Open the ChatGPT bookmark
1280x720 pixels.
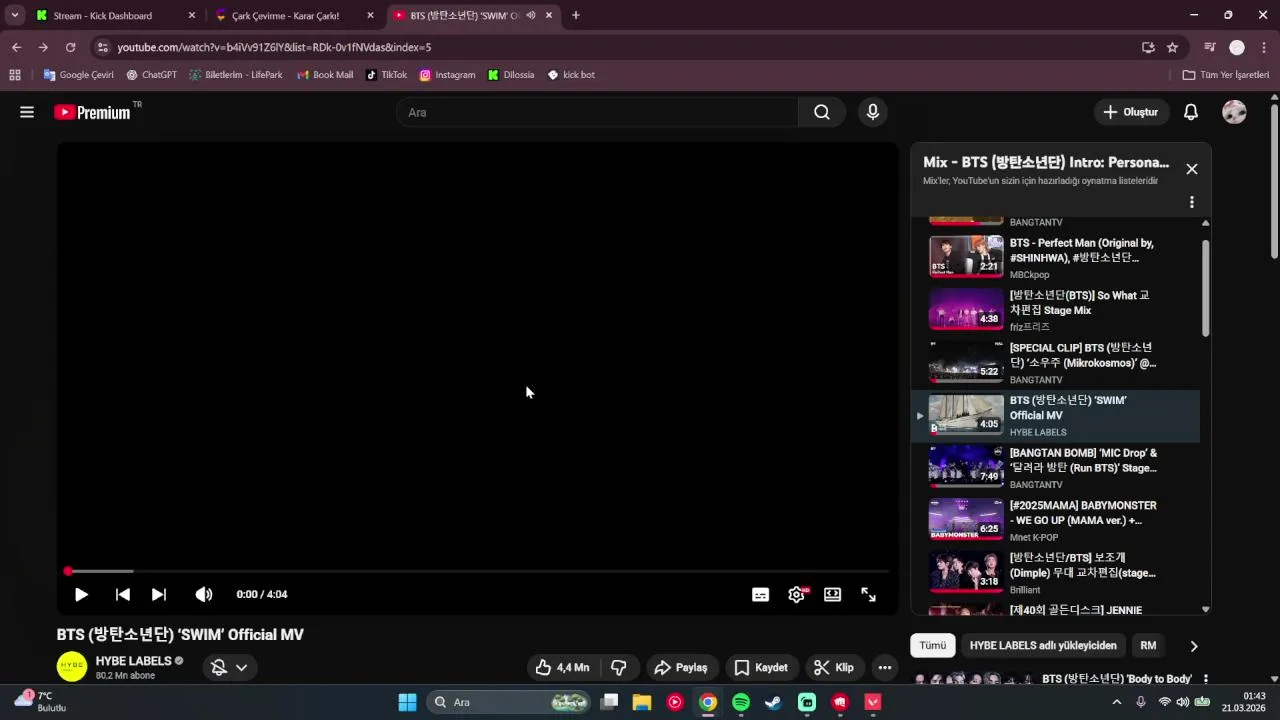152,75
